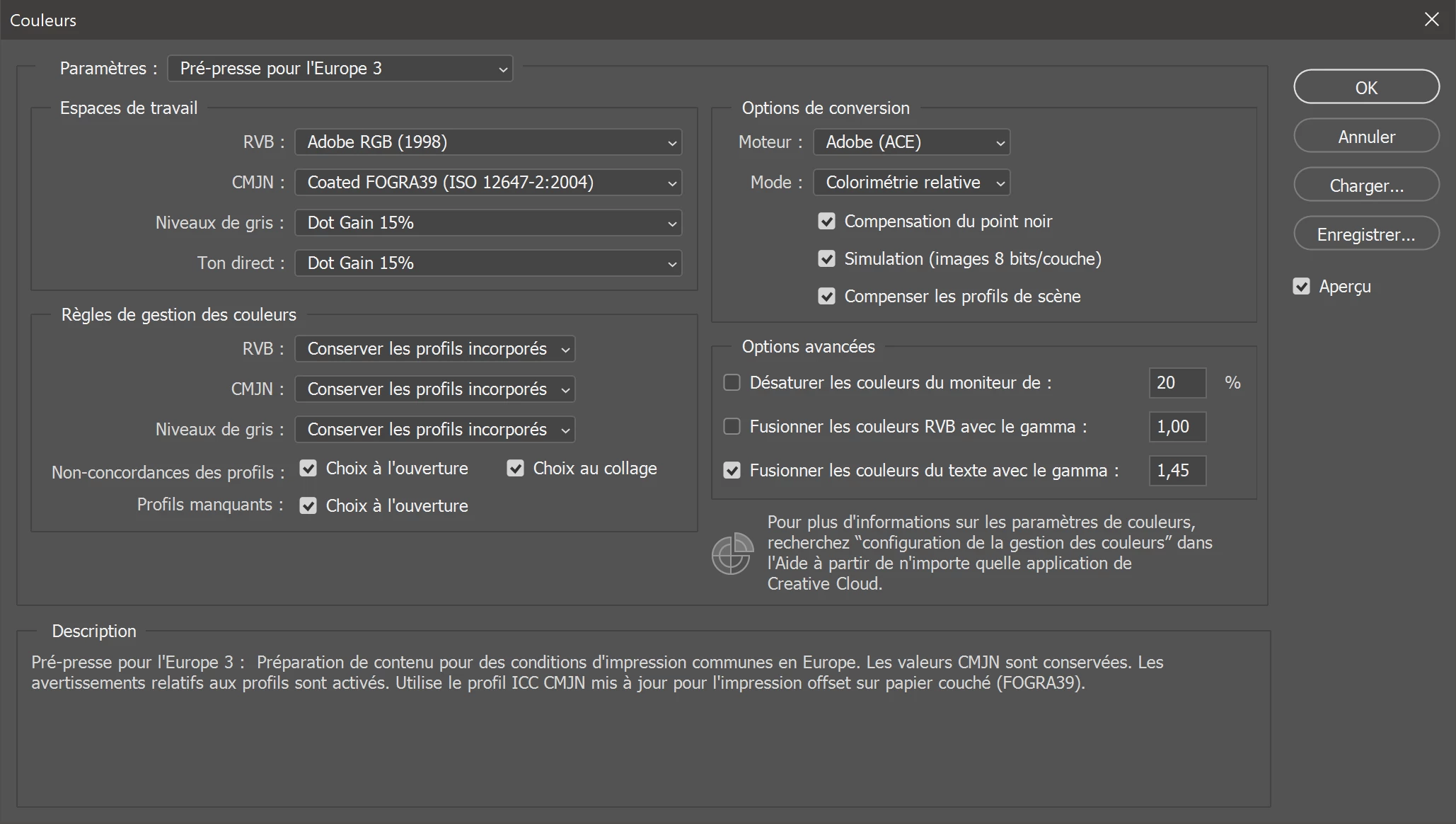Open the CMJN Coated FOGRA39 dropdown

[x=488, y=183]
